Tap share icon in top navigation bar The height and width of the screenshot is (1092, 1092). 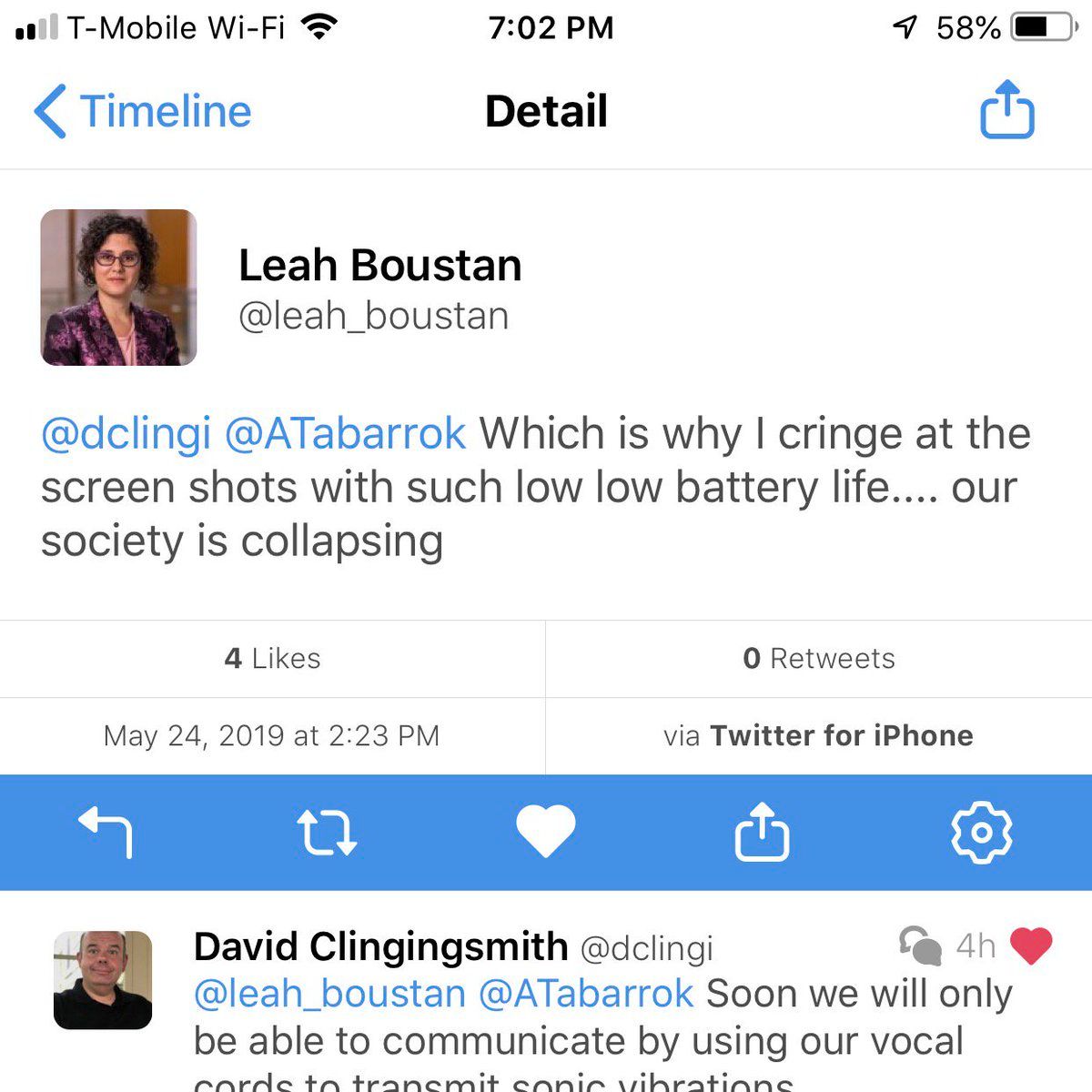(1006, 111)
